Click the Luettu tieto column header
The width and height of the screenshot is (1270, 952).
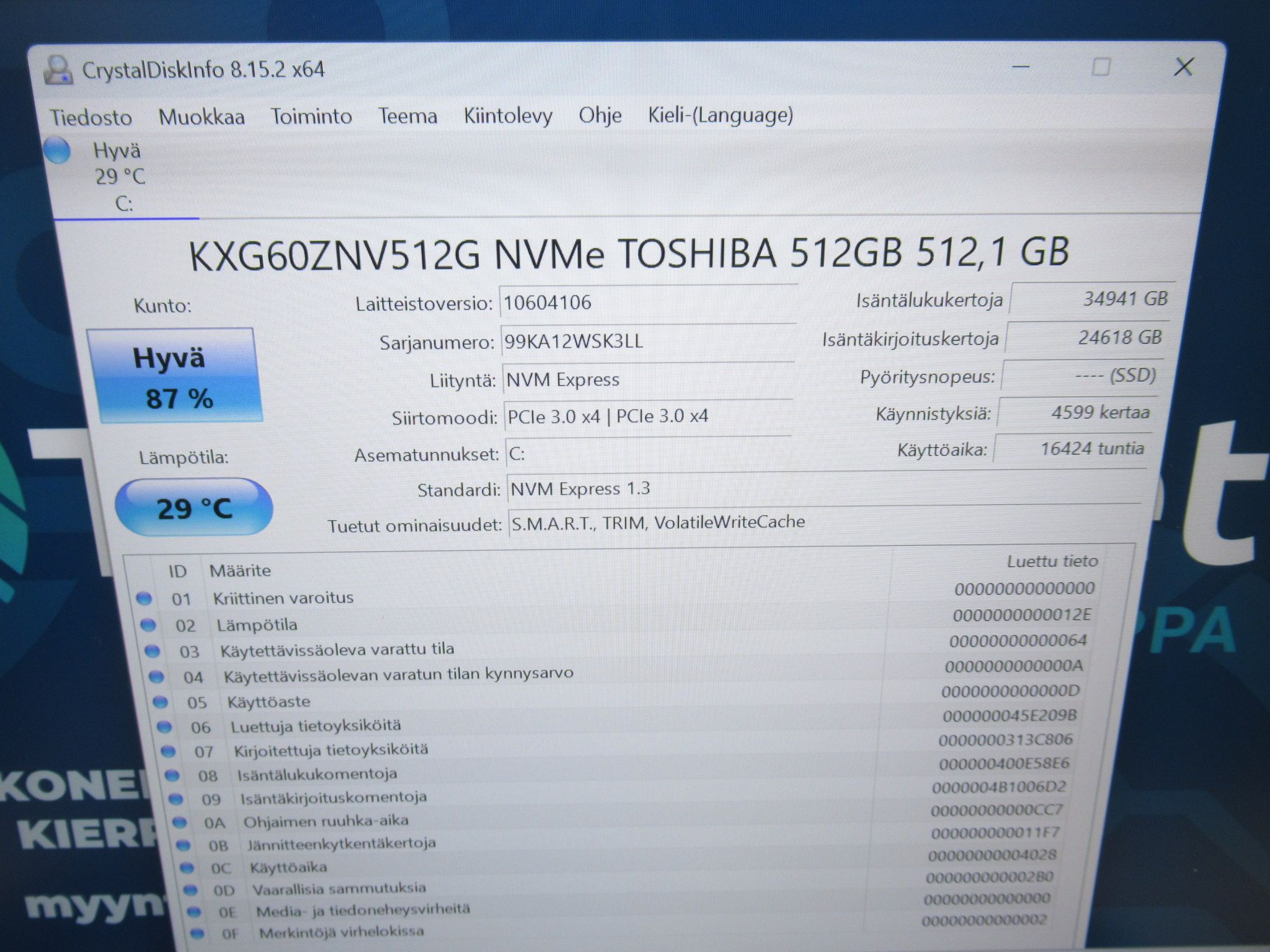(x=1052, y=562)
